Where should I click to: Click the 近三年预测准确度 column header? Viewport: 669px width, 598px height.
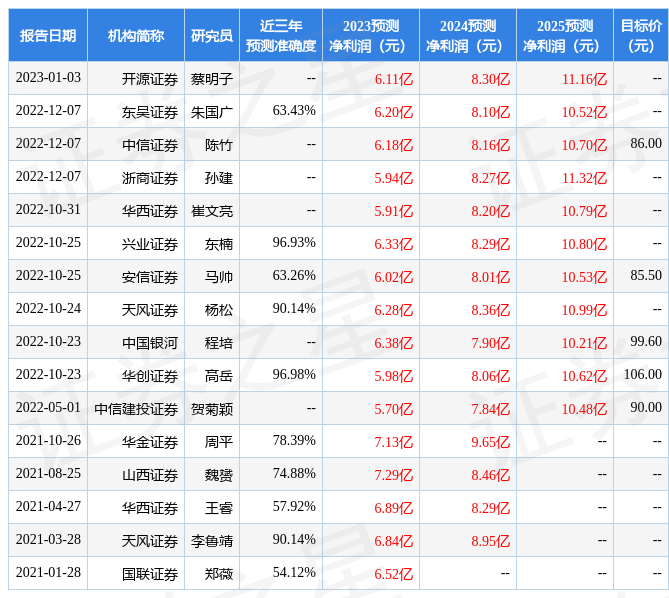(x=281, y=35)
